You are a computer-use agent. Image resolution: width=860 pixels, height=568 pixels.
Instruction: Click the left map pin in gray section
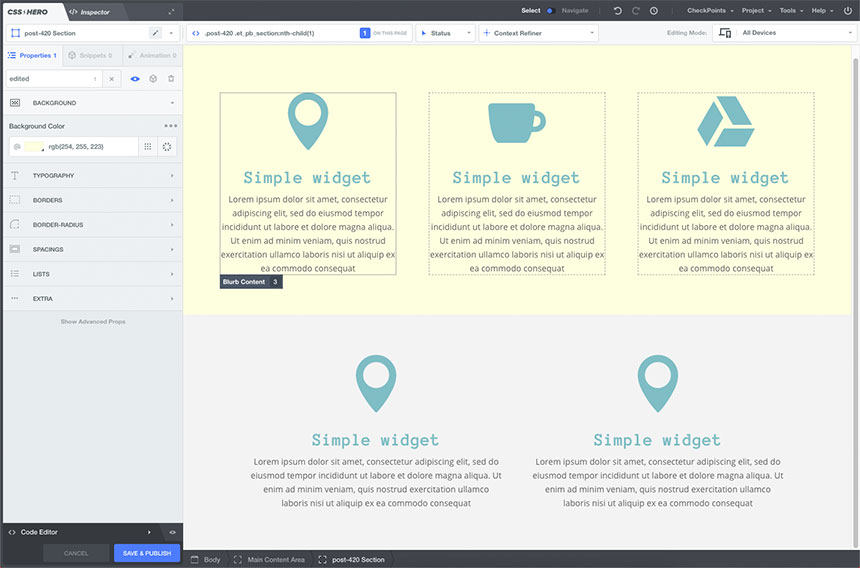pos(376,383)
